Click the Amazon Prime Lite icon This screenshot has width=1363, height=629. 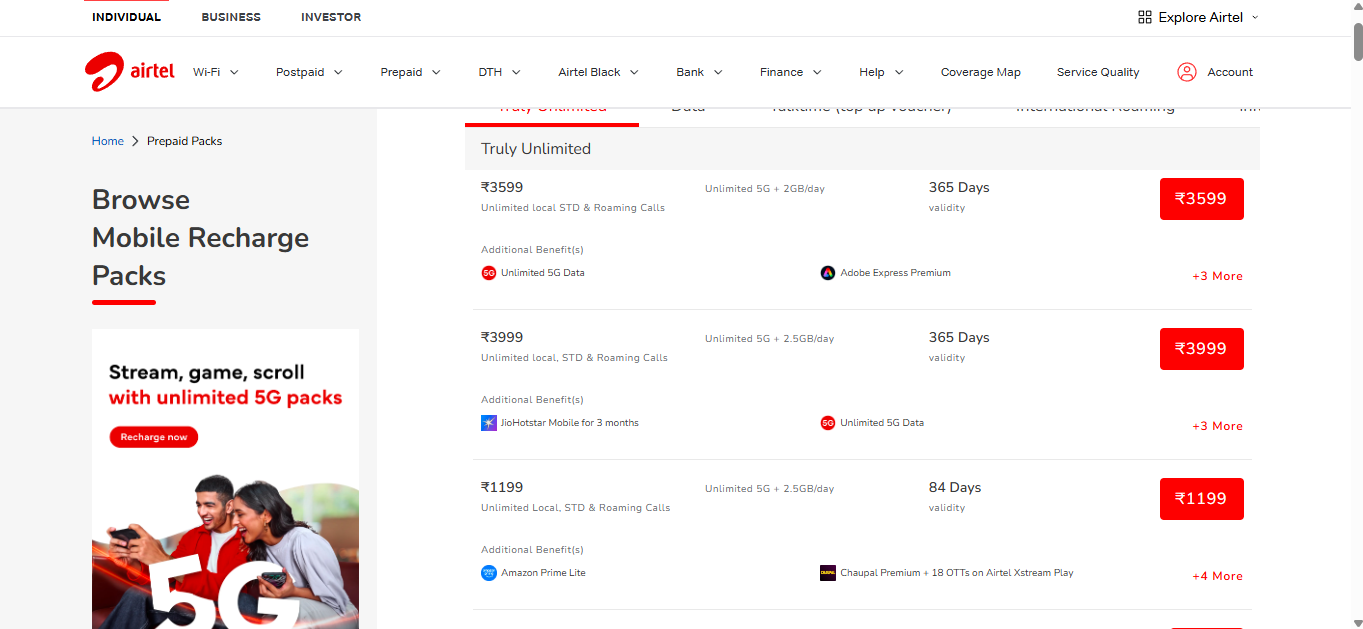coord(489,573)
